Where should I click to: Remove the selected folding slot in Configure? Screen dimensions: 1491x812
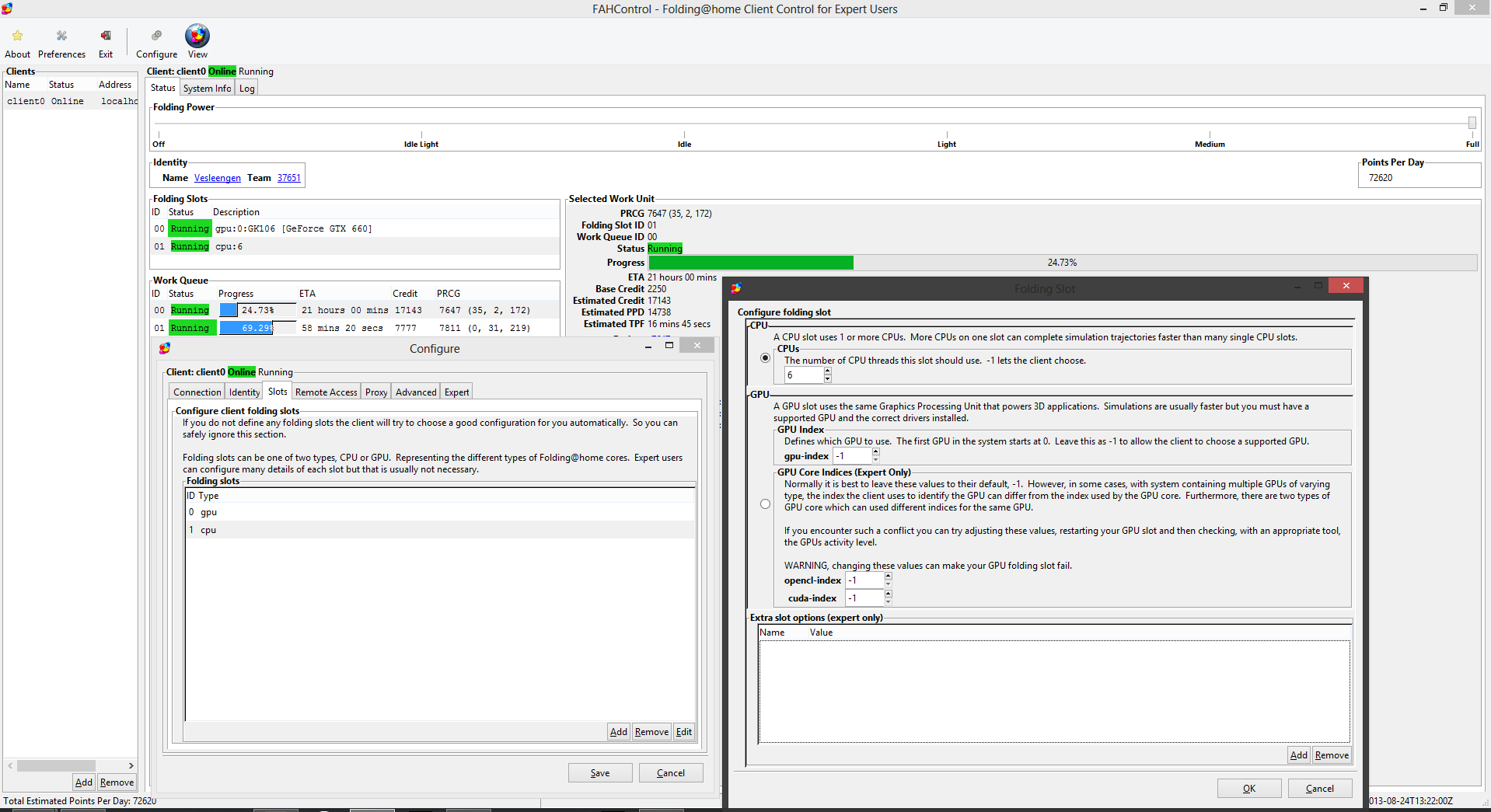click(651, 732)
